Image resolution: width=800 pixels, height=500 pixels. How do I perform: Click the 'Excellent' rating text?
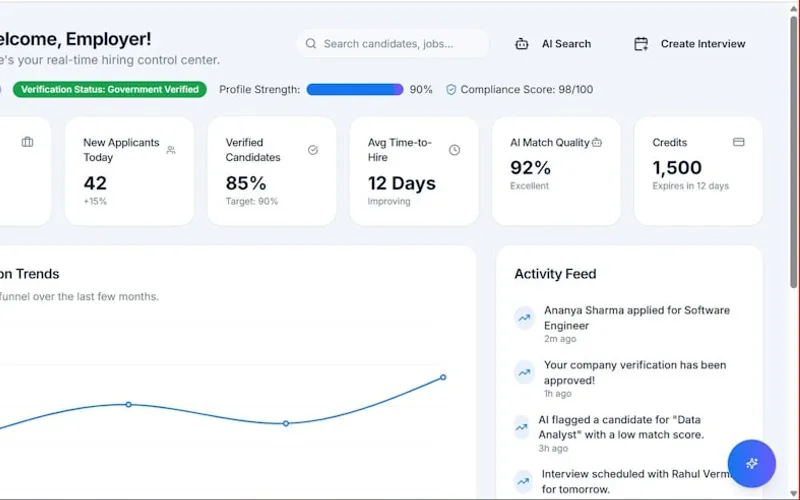point(529,186)
